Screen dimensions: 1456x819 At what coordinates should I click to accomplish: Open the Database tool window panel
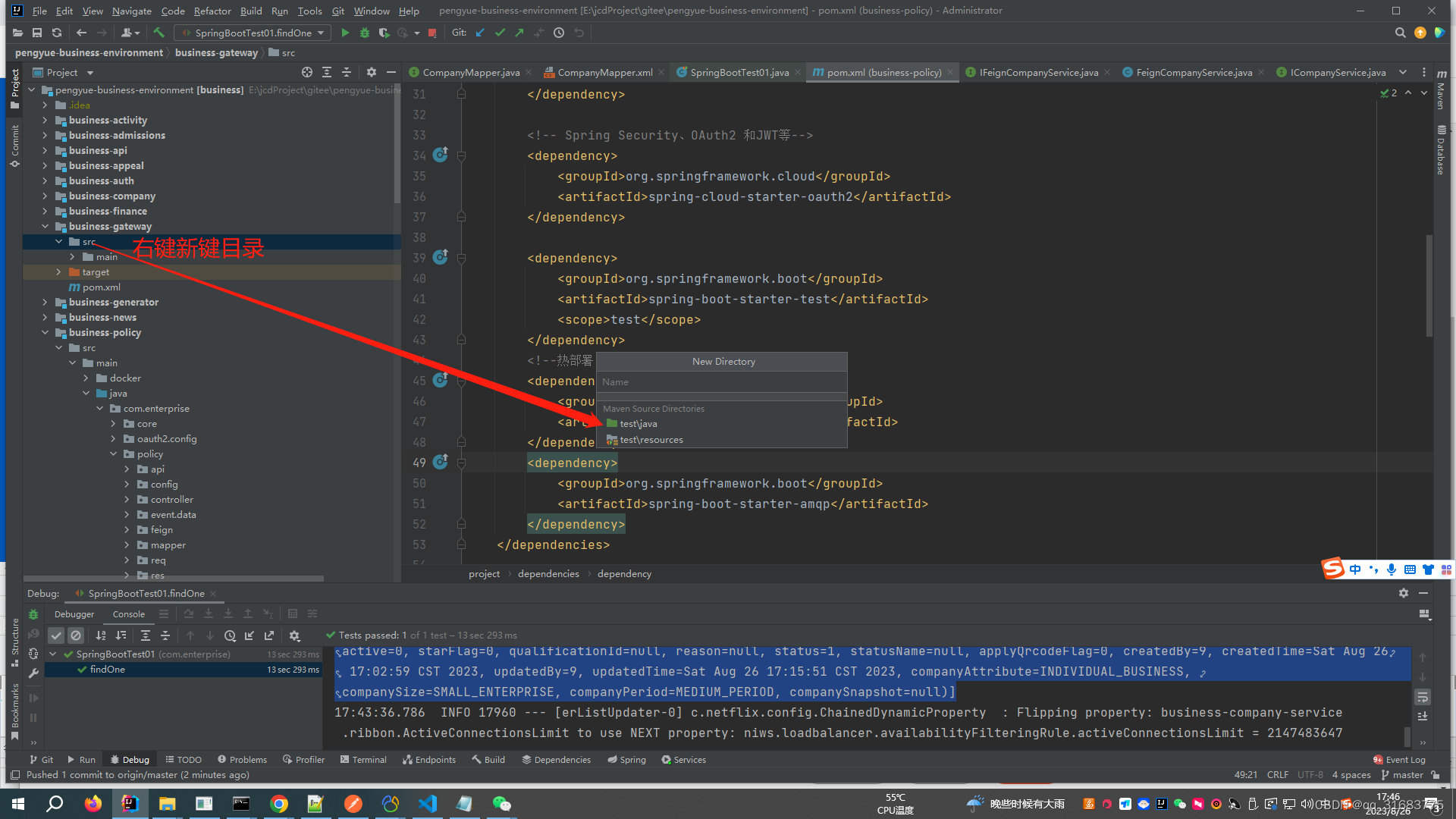click(1440, 149)
